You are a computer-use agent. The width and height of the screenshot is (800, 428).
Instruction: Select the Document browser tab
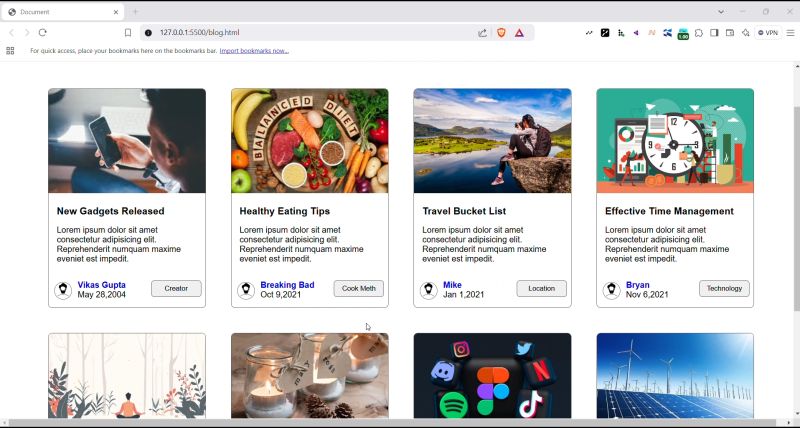pos(60,12)
